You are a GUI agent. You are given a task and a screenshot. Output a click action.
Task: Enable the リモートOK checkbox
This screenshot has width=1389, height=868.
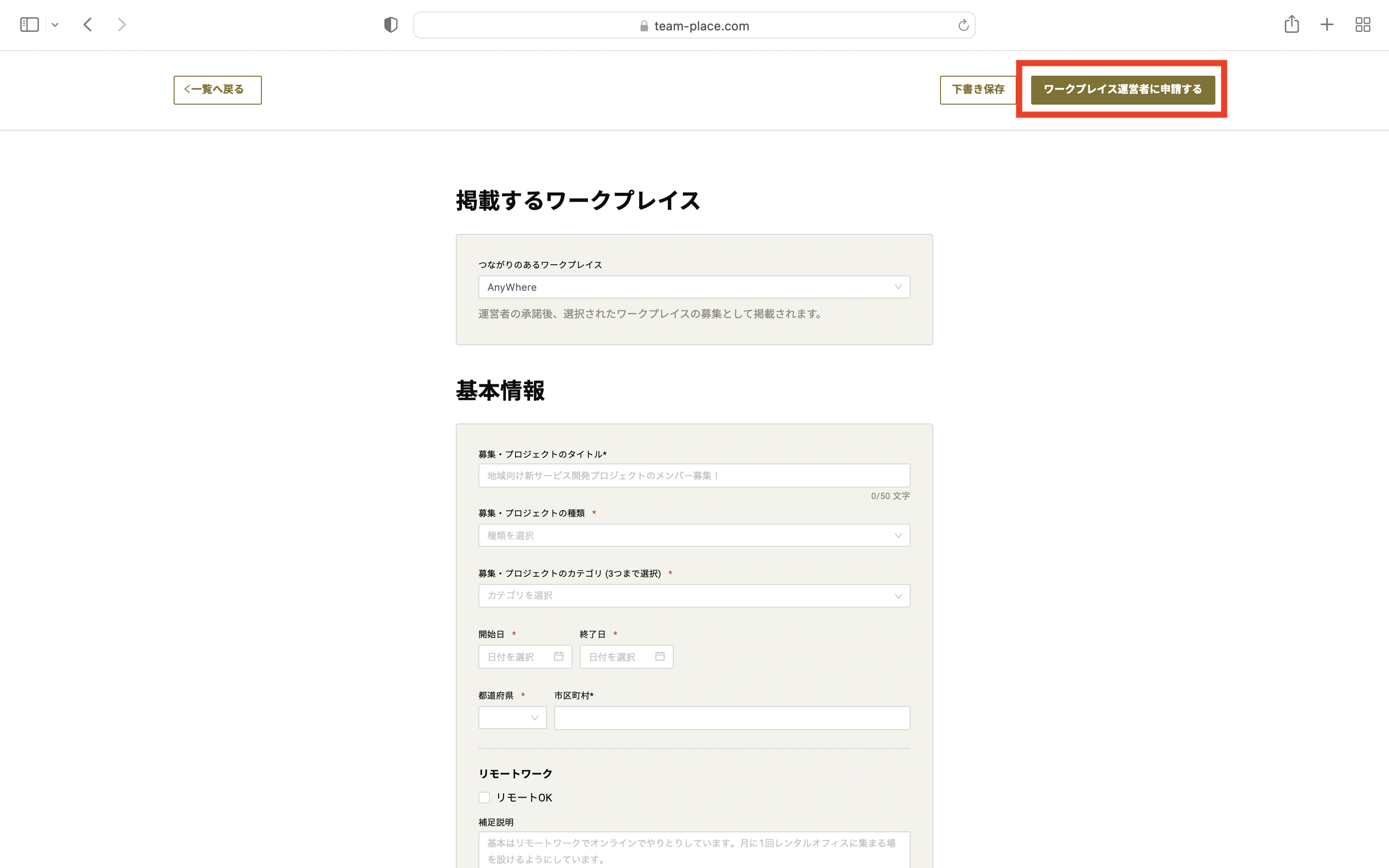tap(484, 798)
